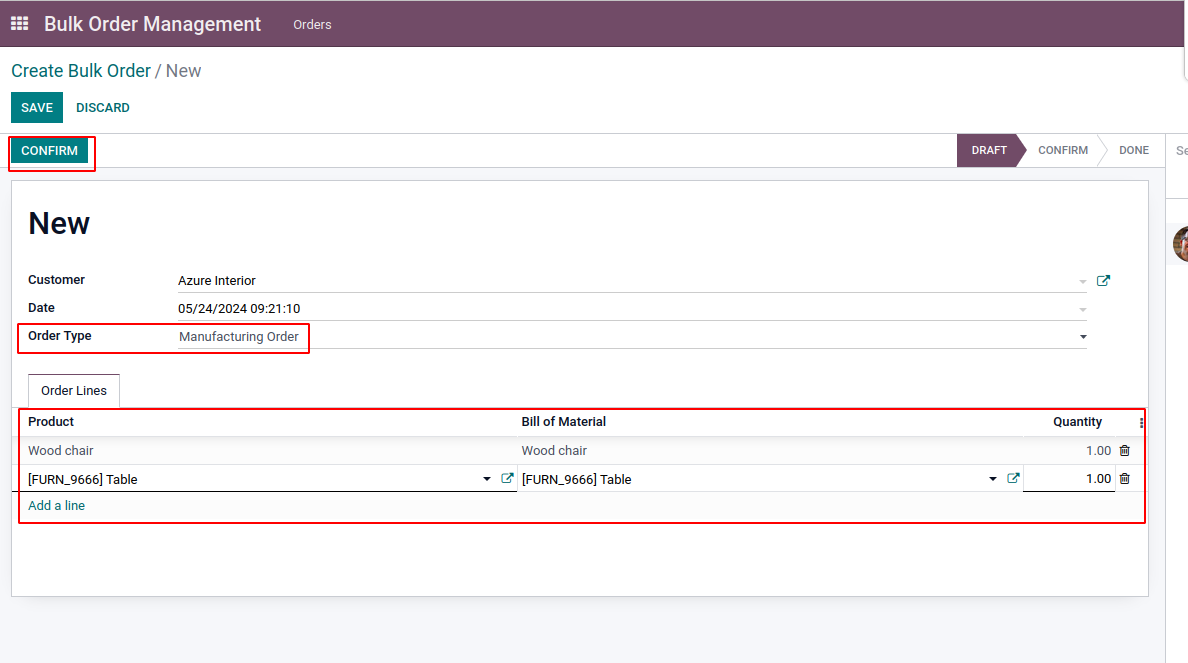The height and width of the screenshot is (663, 1188).
Task: Click the New record title heading
Action: click(59, 224)
